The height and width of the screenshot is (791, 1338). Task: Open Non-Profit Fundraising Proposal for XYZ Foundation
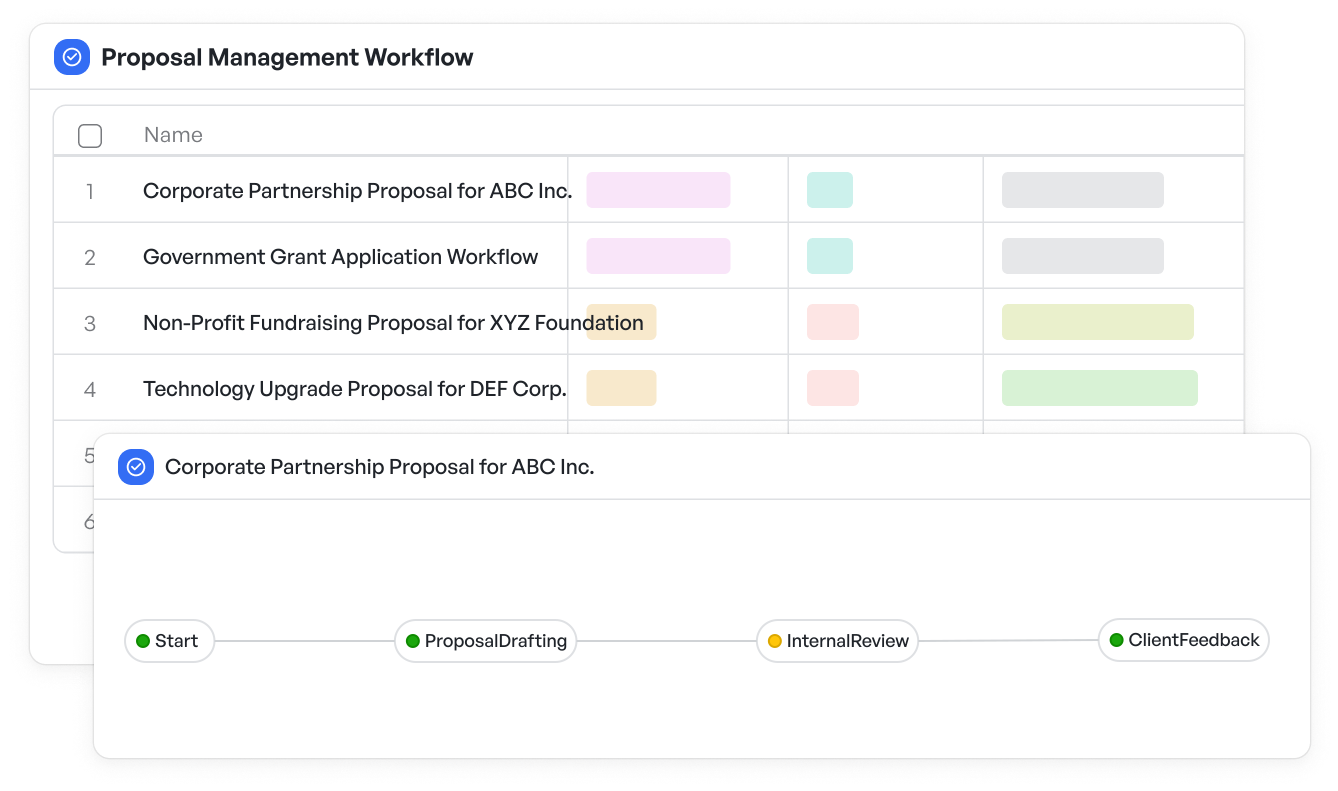click(393, 323)
